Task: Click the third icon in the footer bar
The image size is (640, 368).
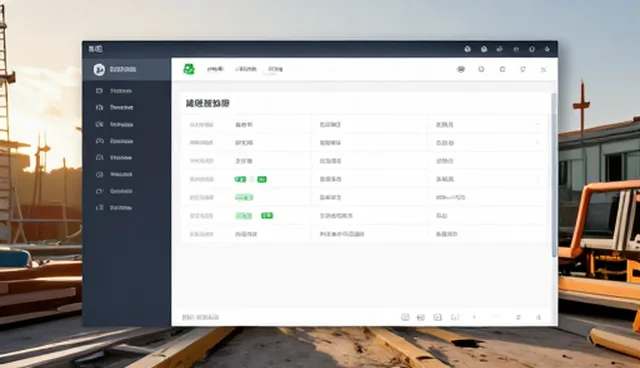Action: (438, 317)
